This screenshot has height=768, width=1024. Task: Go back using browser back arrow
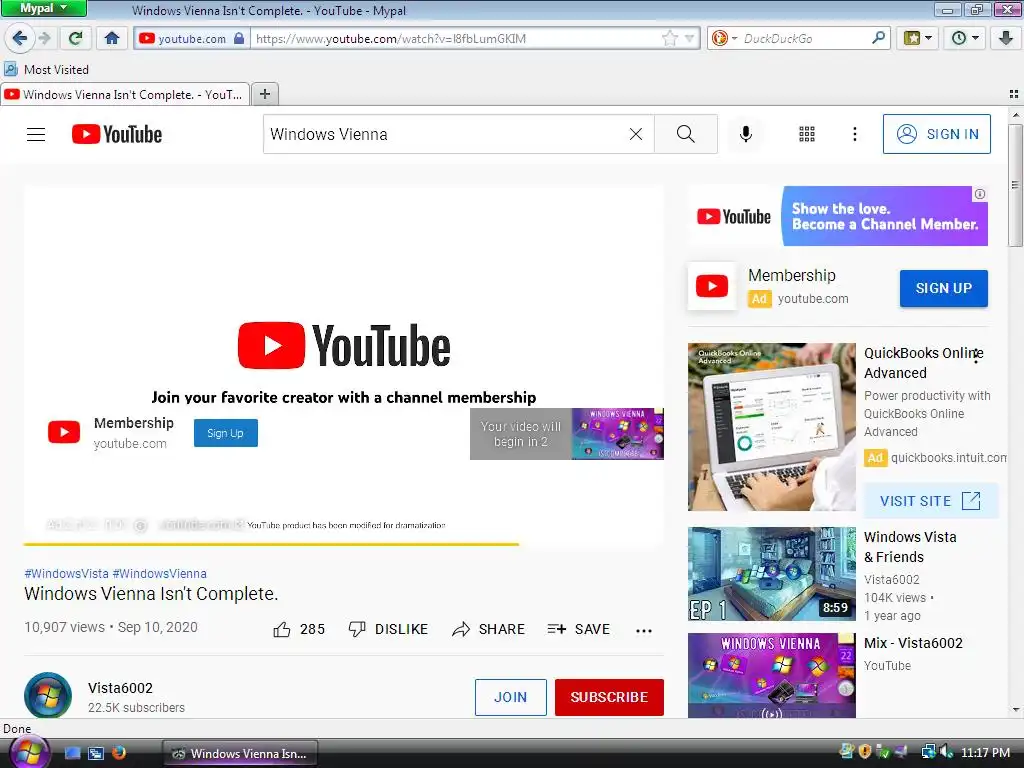pos(19,38)
